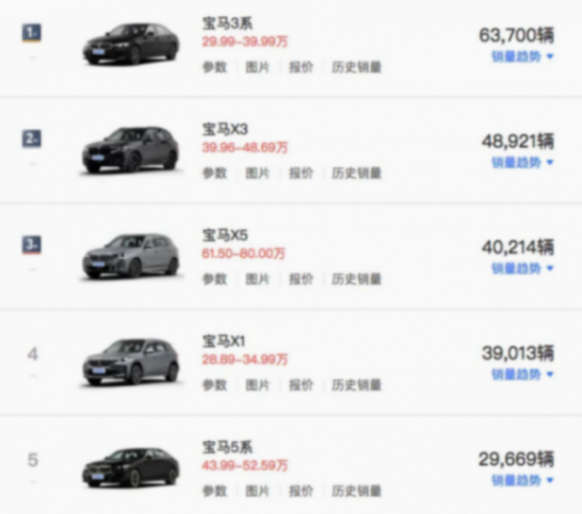Viewport: 582px width, 514px height.
Task: Click the rank 1 badge icon
Action: click(x=32, y=33)
